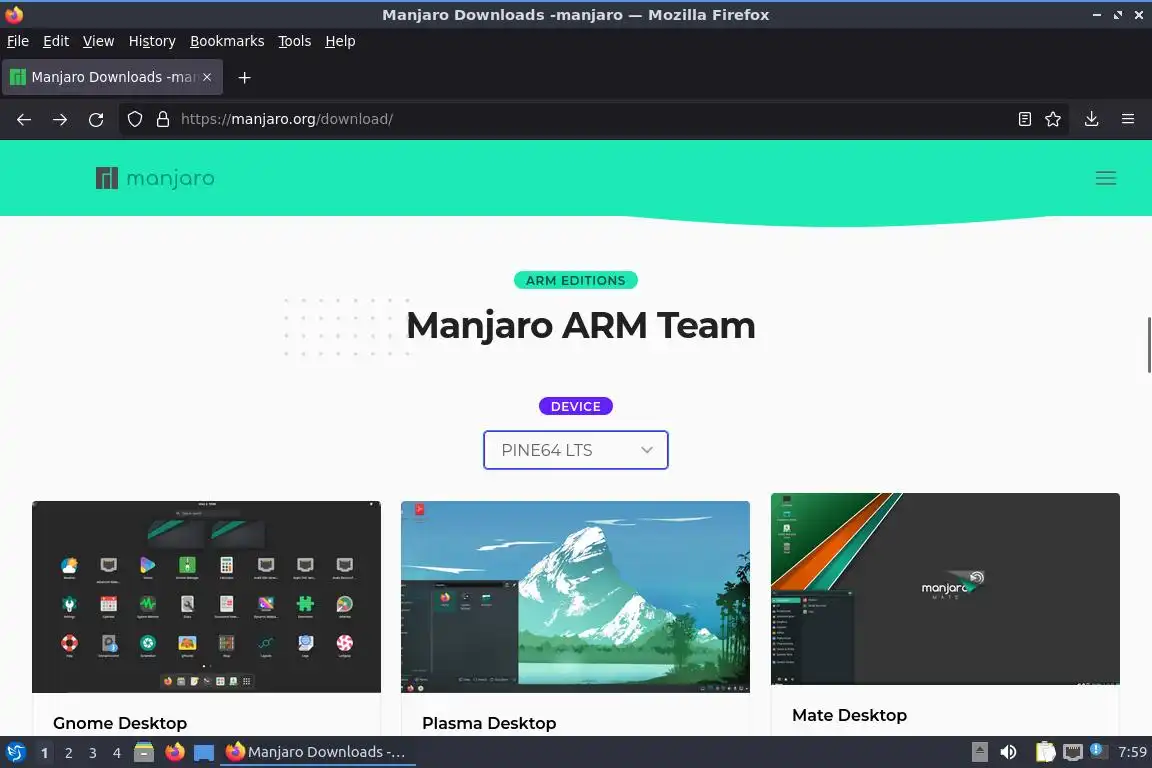Image resolution: width=1152 pixels, height=768 pixels.
Task: Switch to virtual desktop 4
Action: point(116,753)
